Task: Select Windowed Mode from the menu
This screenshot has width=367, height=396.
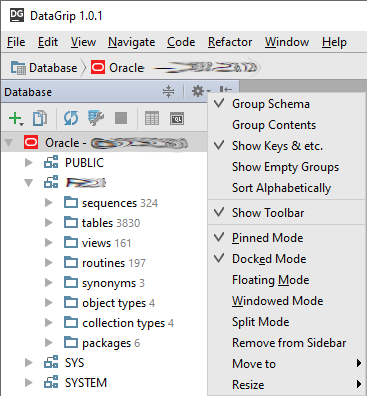Action: coord(287,301)
